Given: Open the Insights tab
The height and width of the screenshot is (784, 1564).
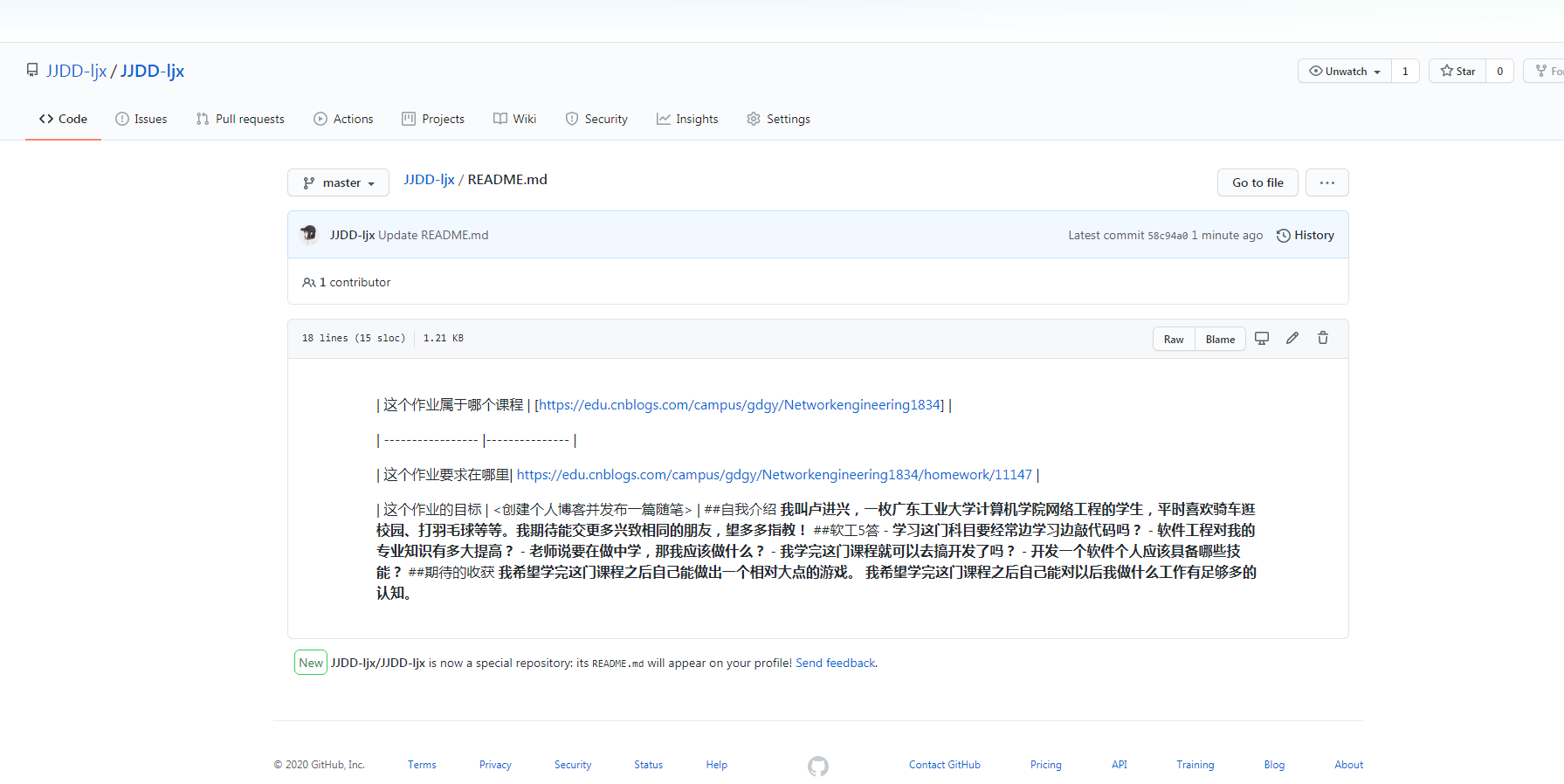Looking at the screenshot, I should [x=687, y=119].
